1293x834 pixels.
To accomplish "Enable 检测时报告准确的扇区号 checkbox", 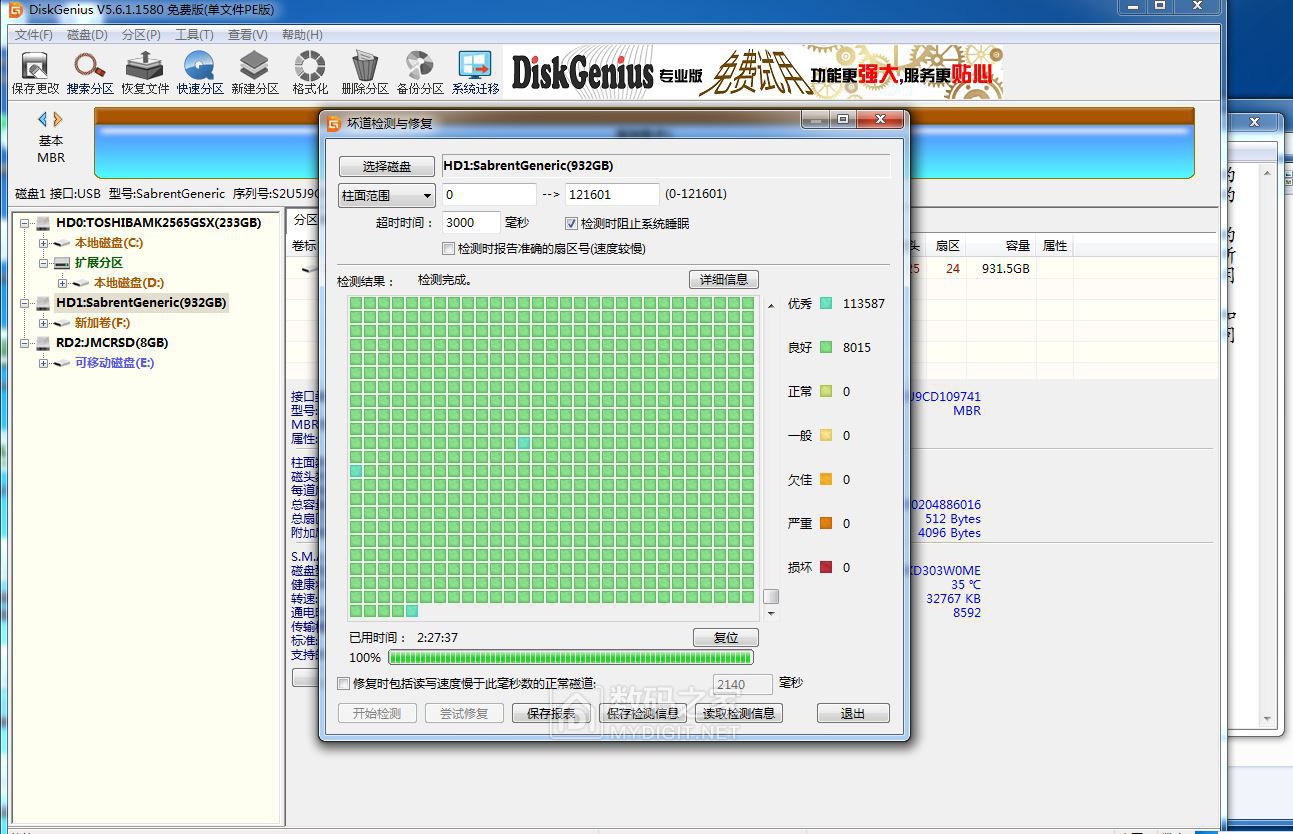I will tap(449, 248).
